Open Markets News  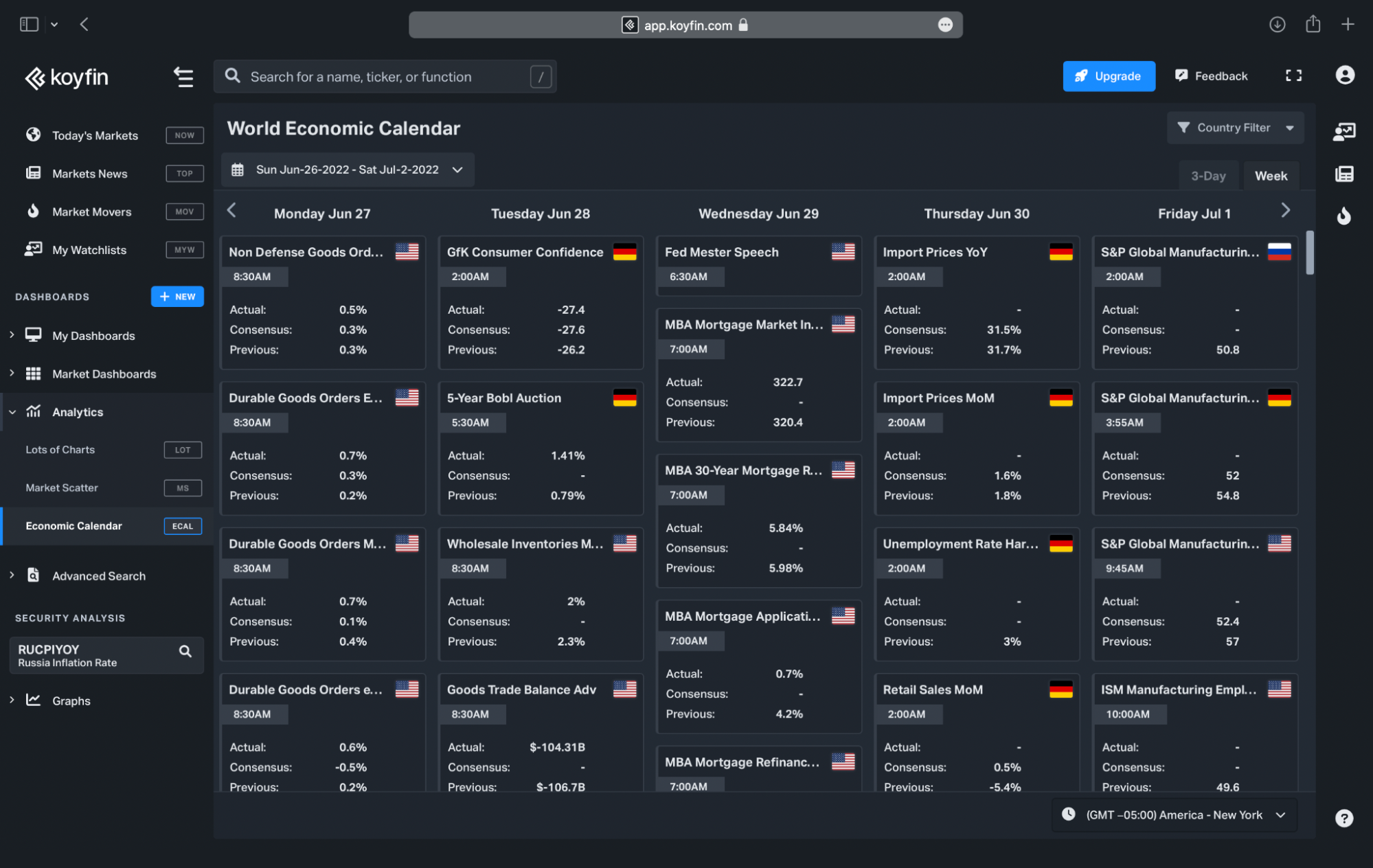89,174
